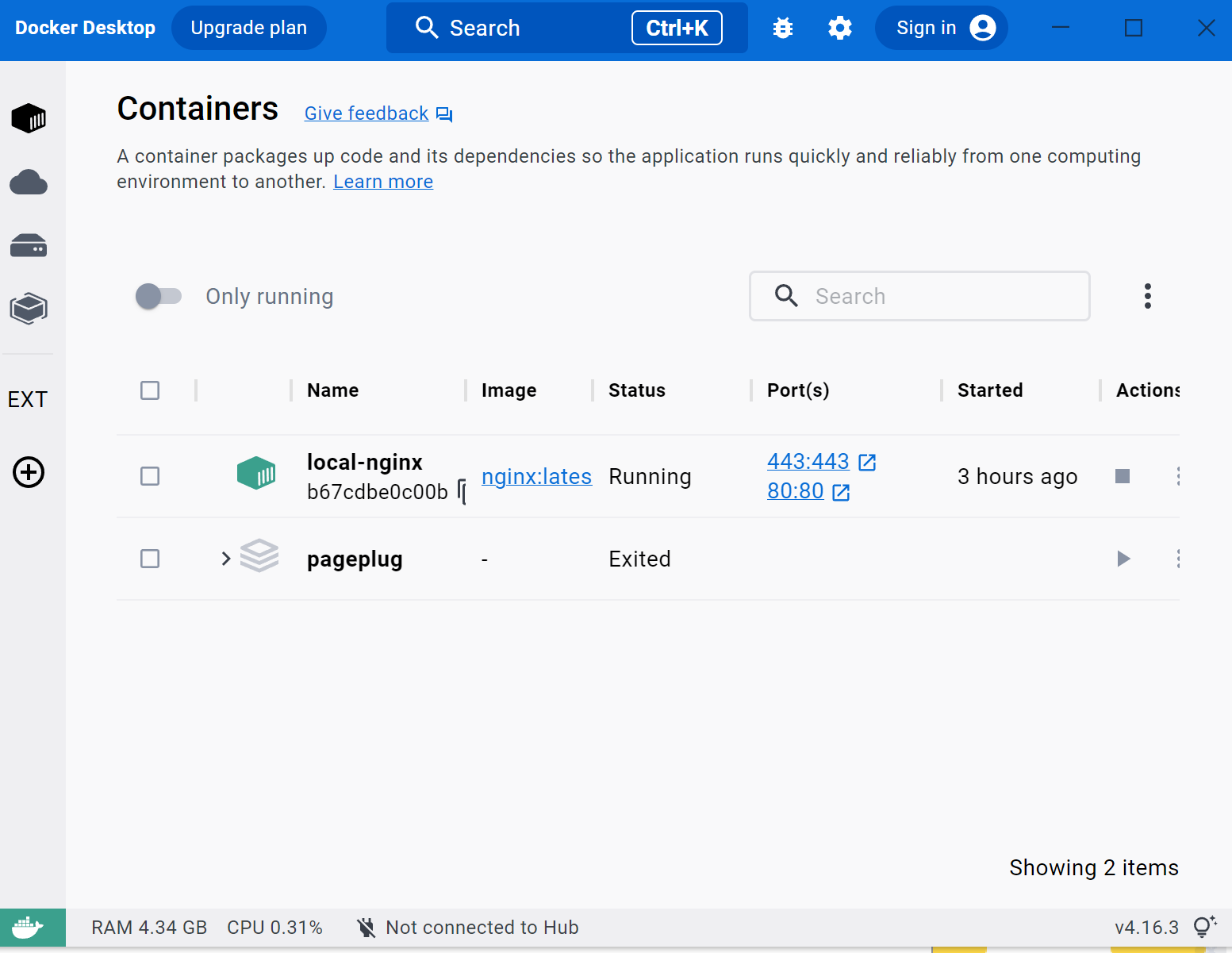
Task: Click local-nginx container icon
Action: coord(256,473)
